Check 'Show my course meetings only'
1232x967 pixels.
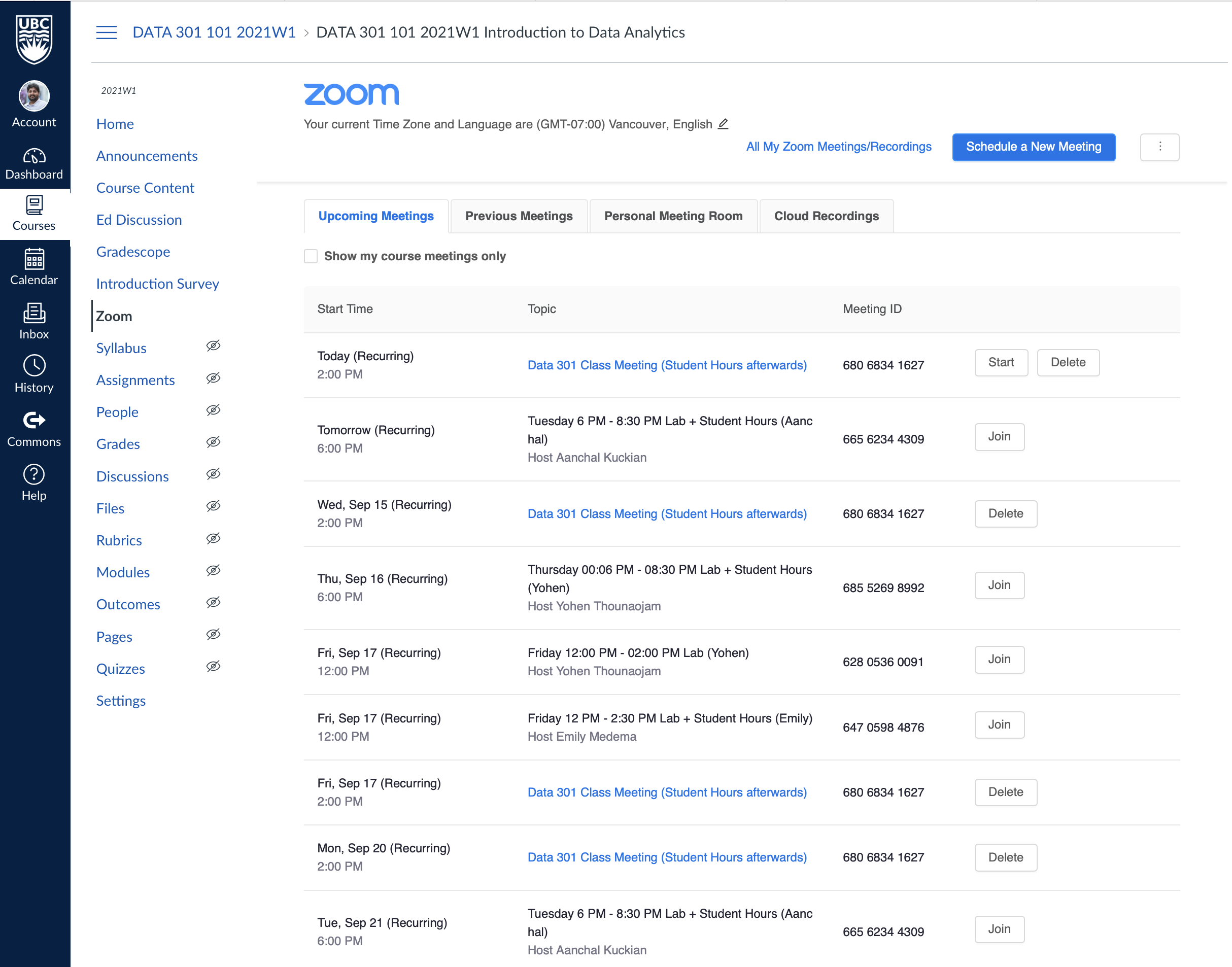point(311,257)
